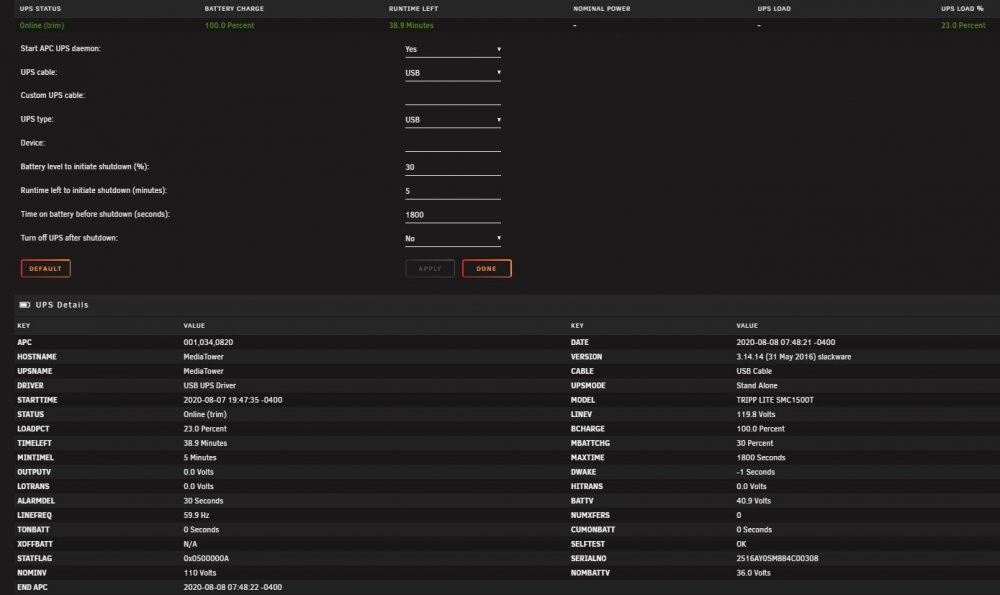Click the Online (trim) status at the top
This screenshot has width=1000, height=595.
(42, 26)
